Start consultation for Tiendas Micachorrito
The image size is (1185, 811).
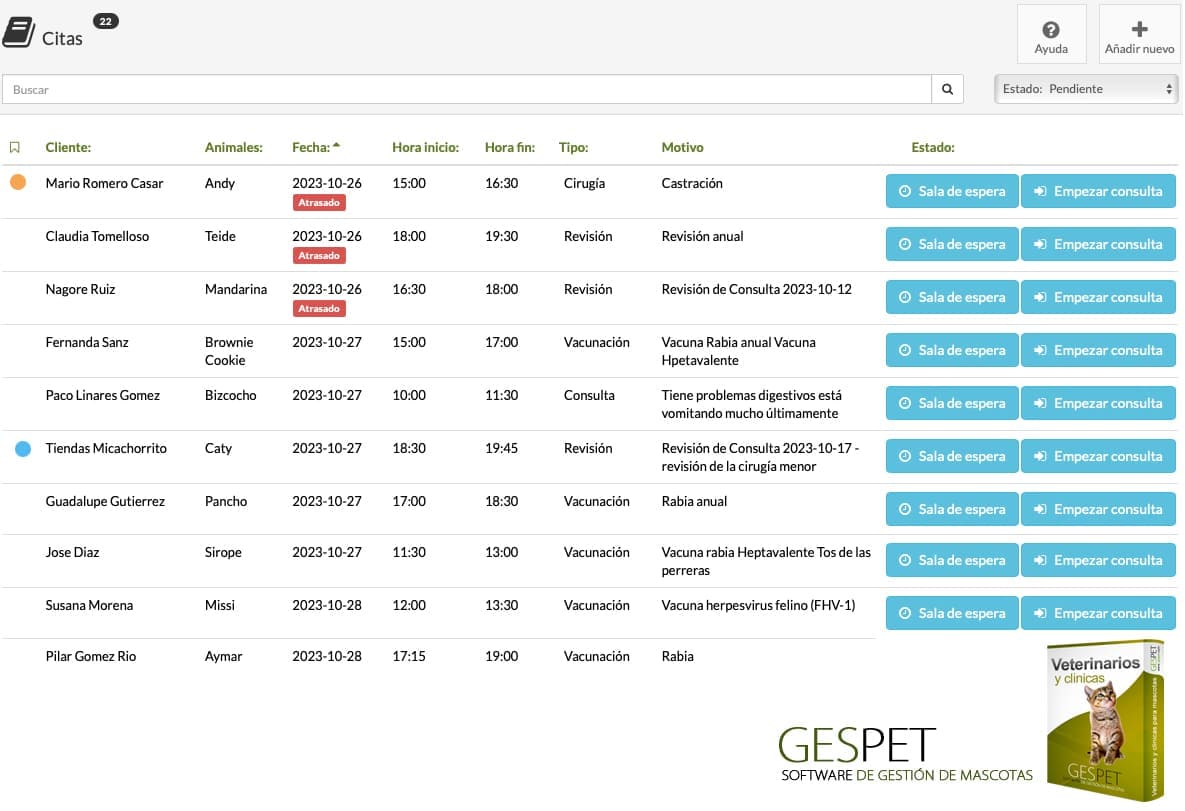[1098, 456]
